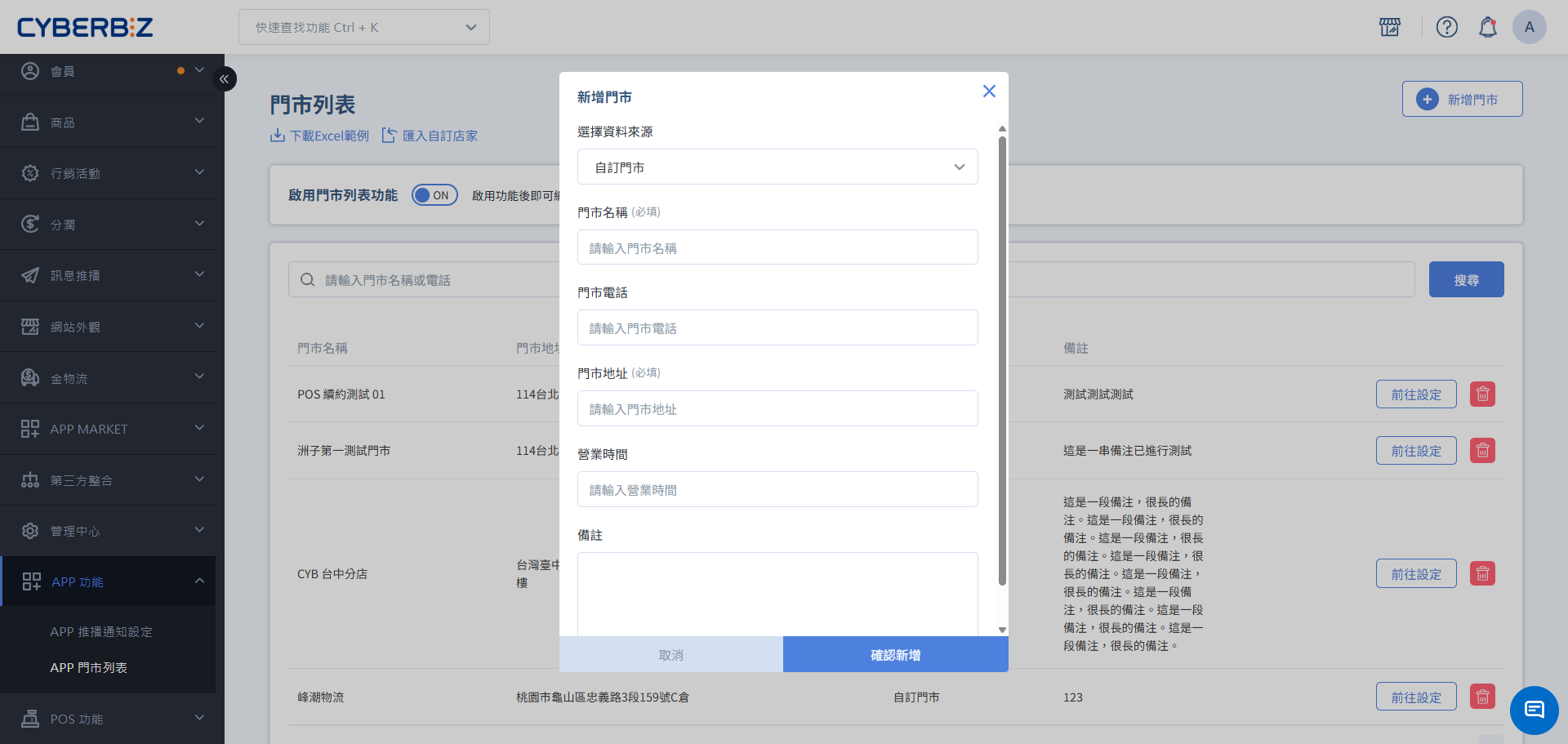Screen dimensions: 1568x744
Task: Click the 門市名稱 input field
Action: coord(777,247)
